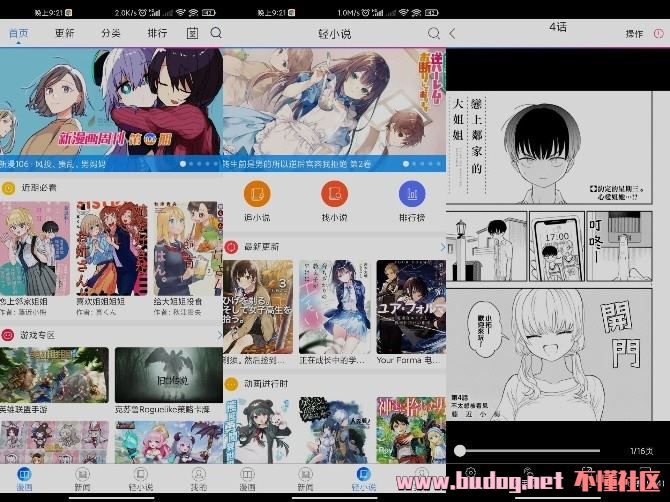Expand 最新更新 section with its chevron
The height and width of the screenshot is (502, 670).
[442, 247]
